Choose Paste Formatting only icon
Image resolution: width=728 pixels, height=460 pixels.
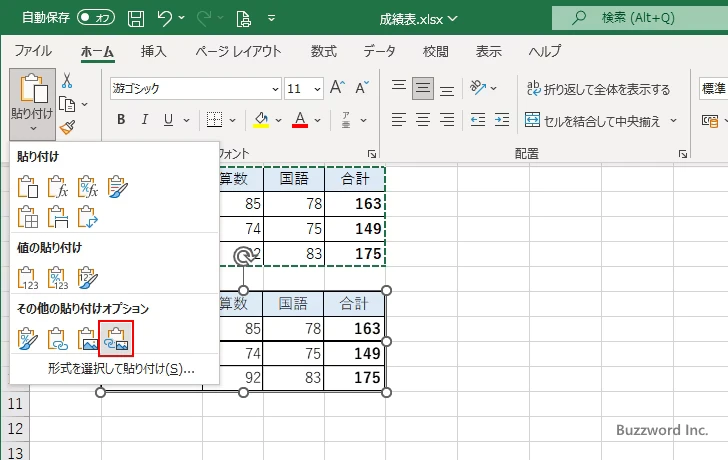(28, 338)
